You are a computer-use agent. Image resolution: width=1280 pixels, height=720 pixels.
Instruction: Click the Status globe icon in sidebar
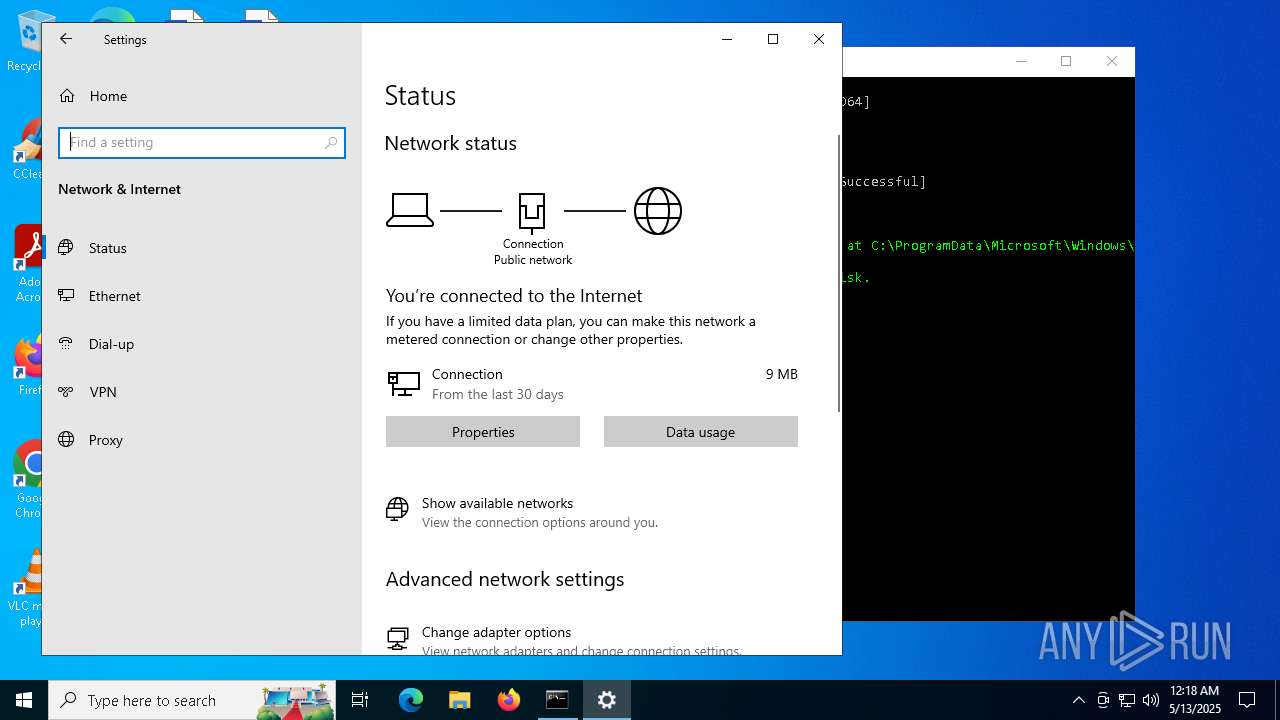tap(67, 247)
